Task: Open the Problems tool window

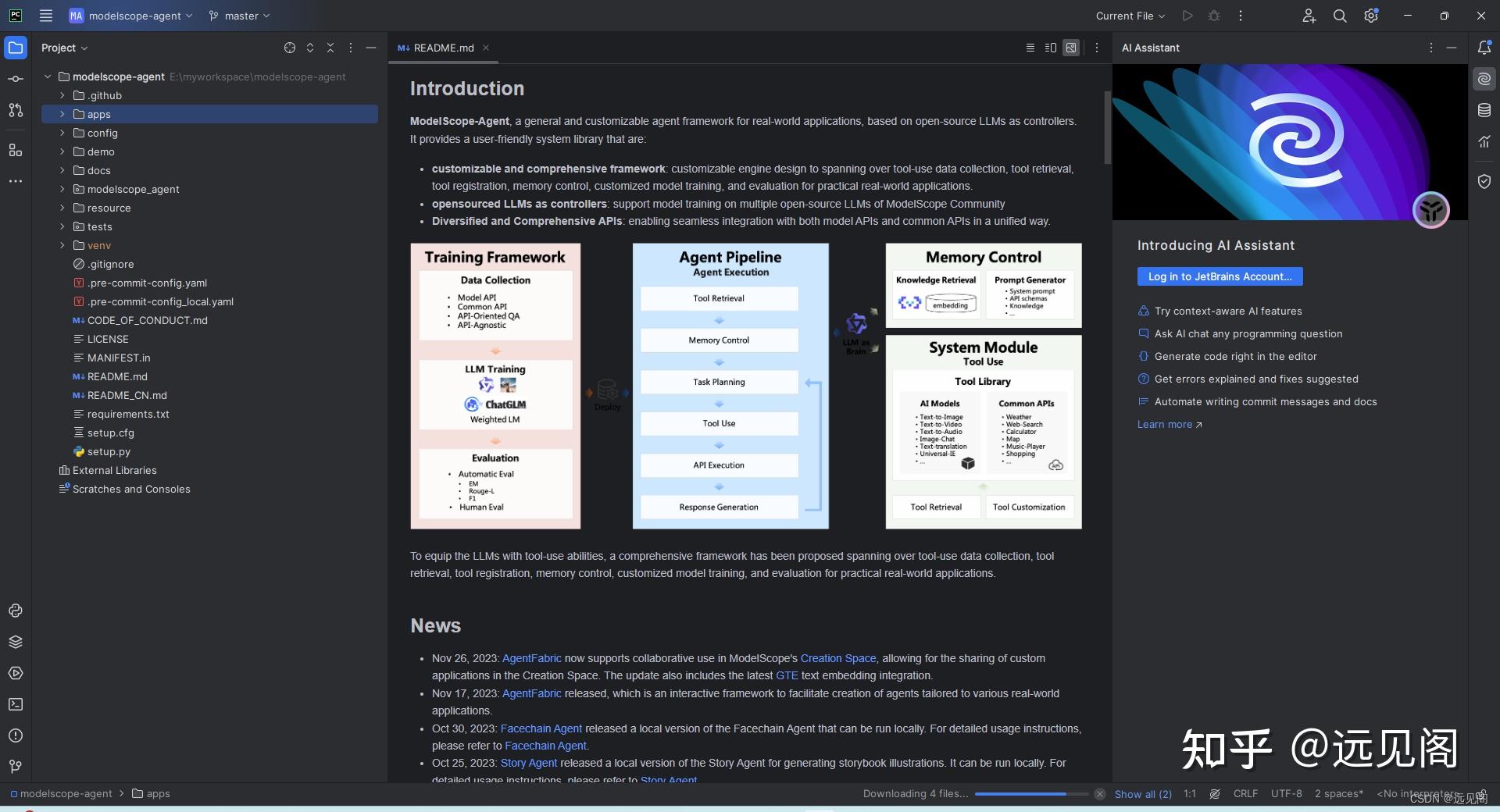Action: click(x=16, y=736)
